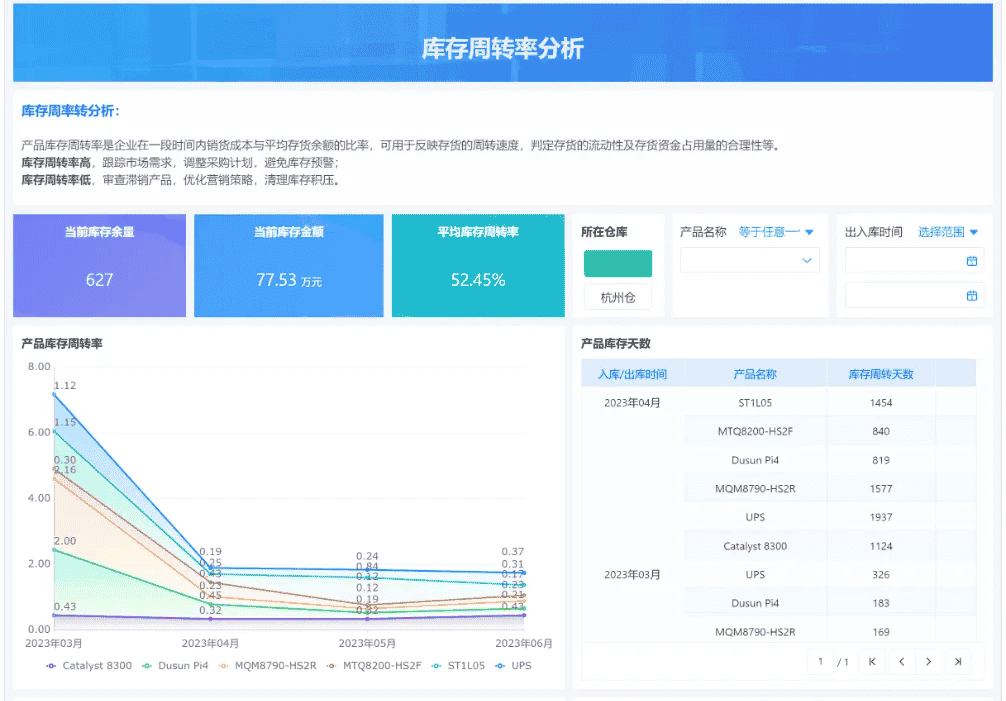Toggle MTQ8200-HS2F legend series
This screenshot has height=701, width=1006.
373,666
